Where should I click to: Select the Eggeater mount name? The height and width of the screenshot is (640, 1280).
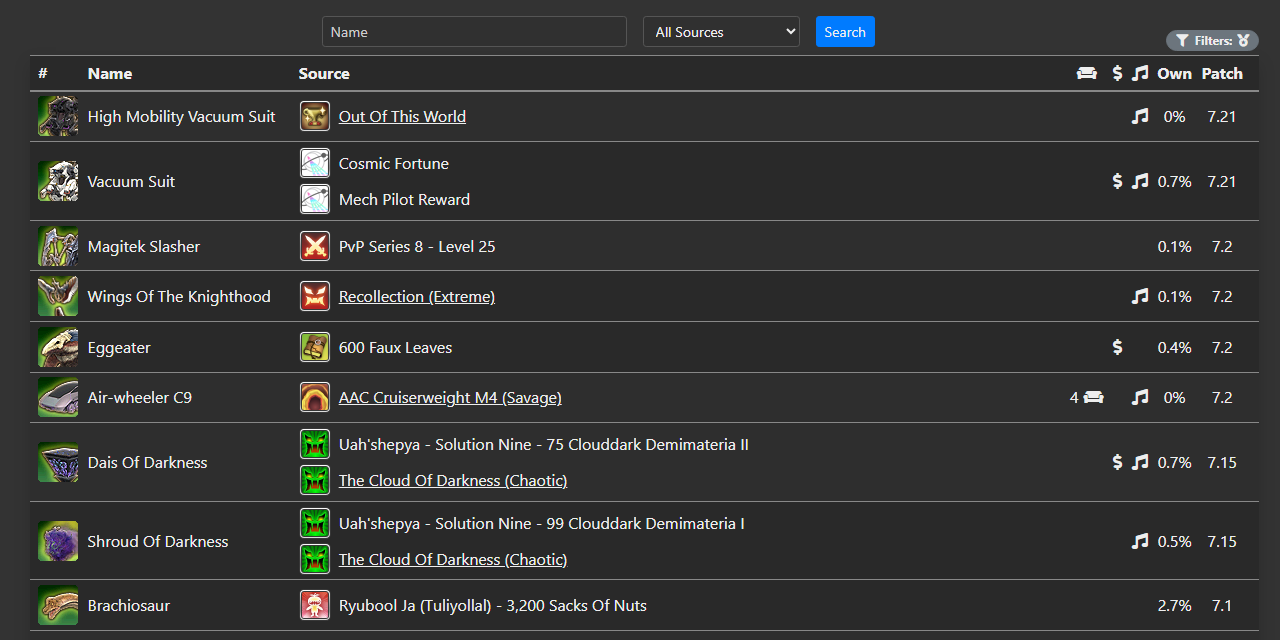pyautogui.click(x=119, y=347)
